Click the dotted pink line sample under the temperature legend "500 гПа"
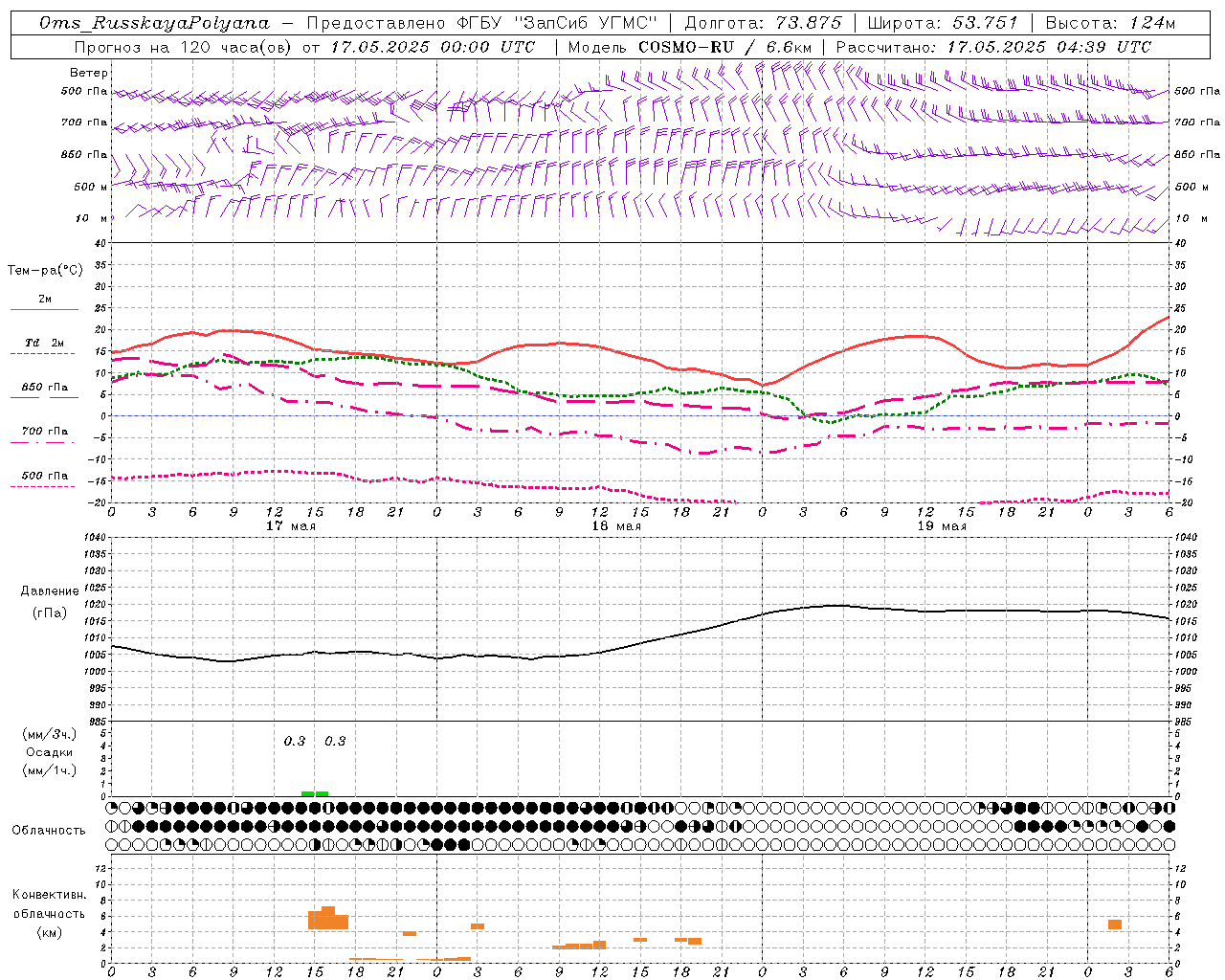Image resolution: width=1225 pixels, height=980 pixels. click(x=42, y=487)
